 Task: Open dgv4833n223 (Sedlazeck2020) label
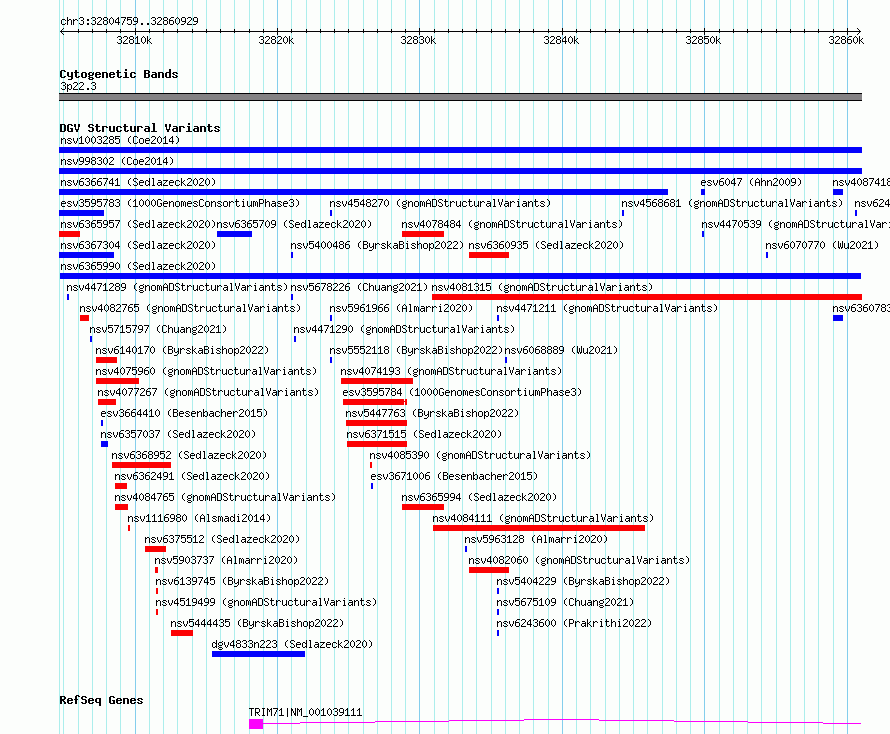tap(292, 644)
